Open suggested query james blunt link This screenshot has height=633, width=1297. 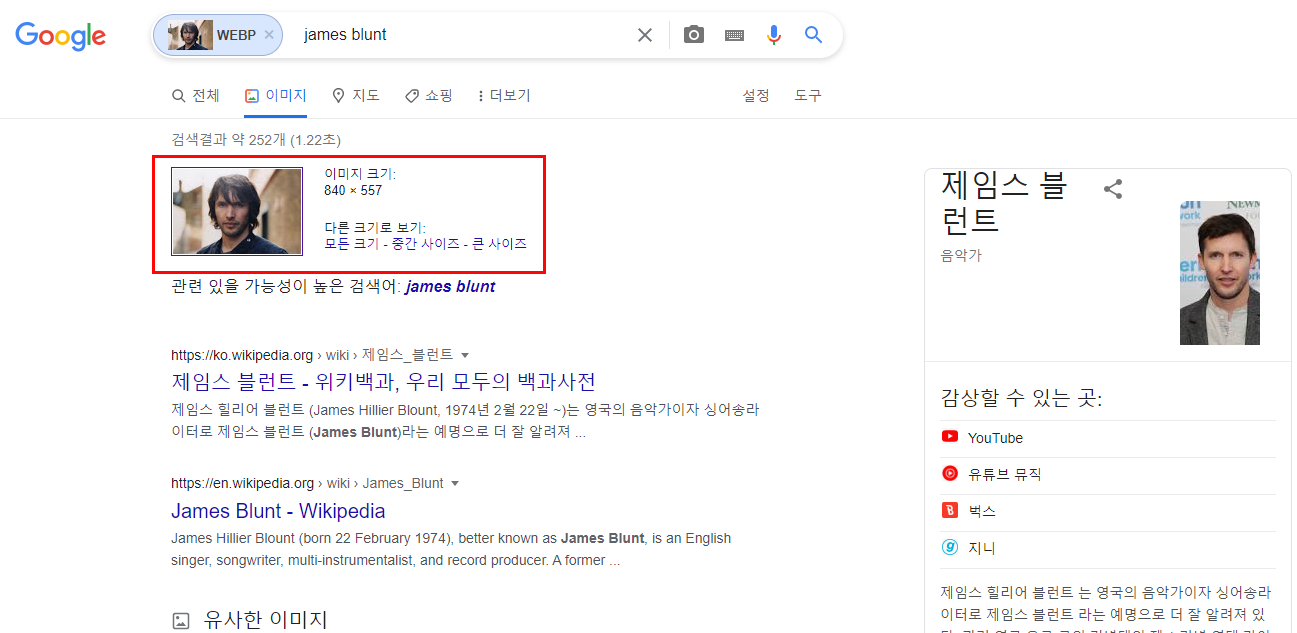coord(451,287)
